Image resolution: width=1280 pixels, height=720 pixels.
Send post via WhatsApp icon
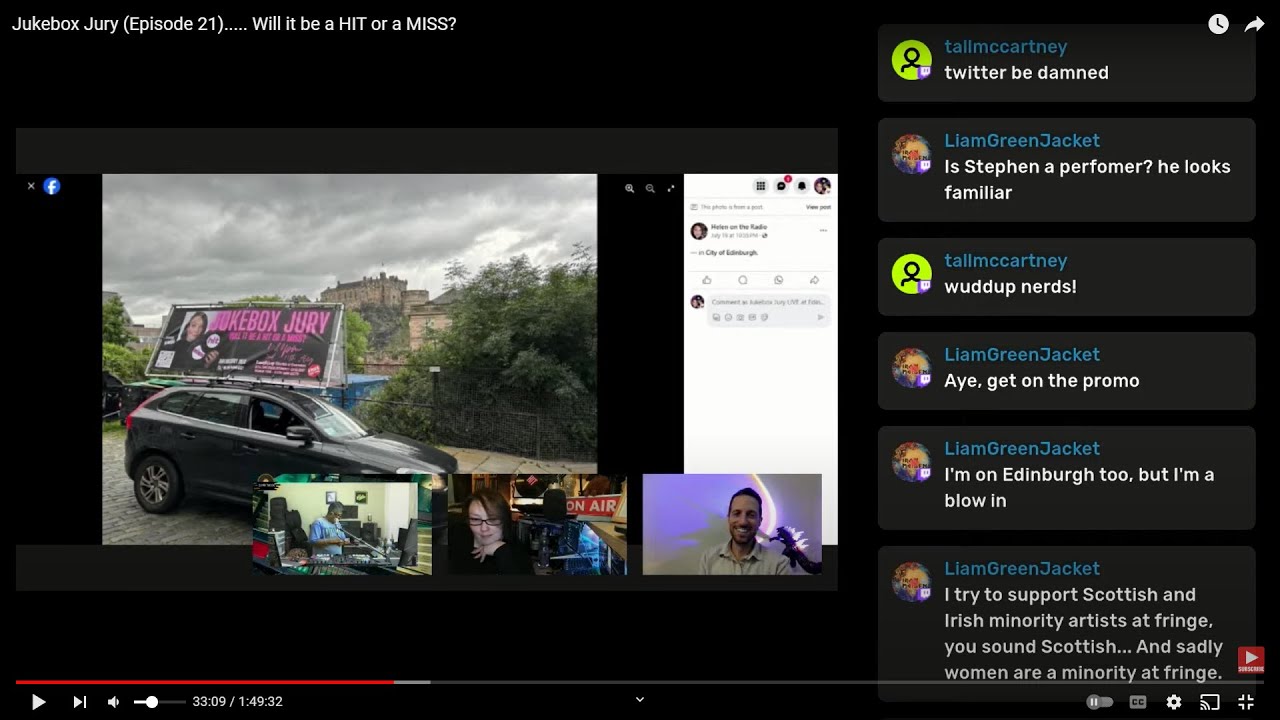click(779, 280)
